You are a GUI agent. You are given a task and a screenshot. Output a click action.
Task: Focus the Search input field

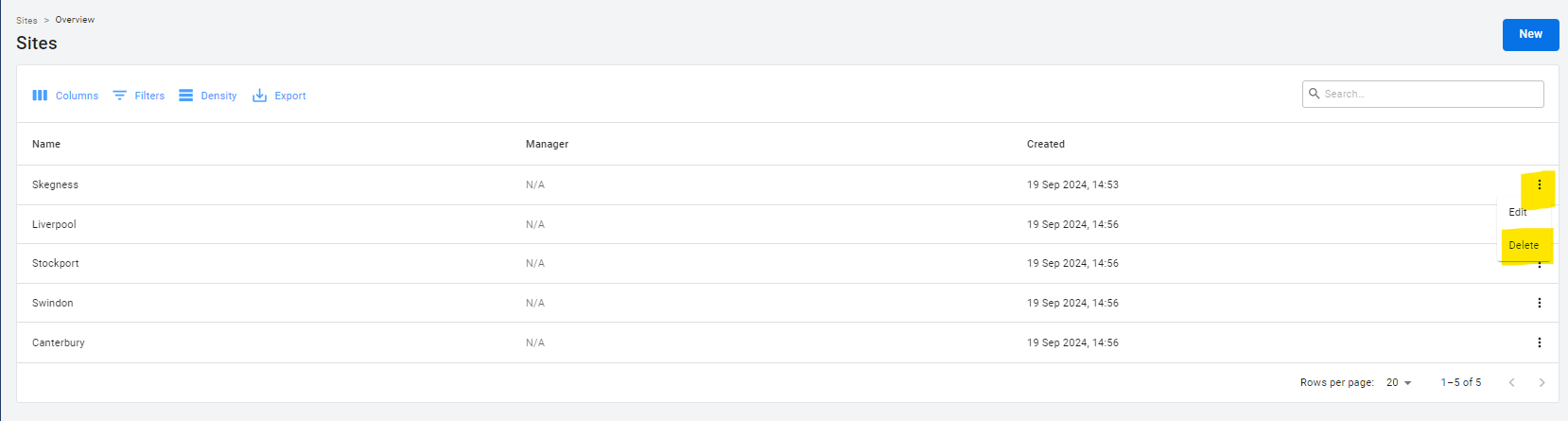click(x=1430, y=94)
